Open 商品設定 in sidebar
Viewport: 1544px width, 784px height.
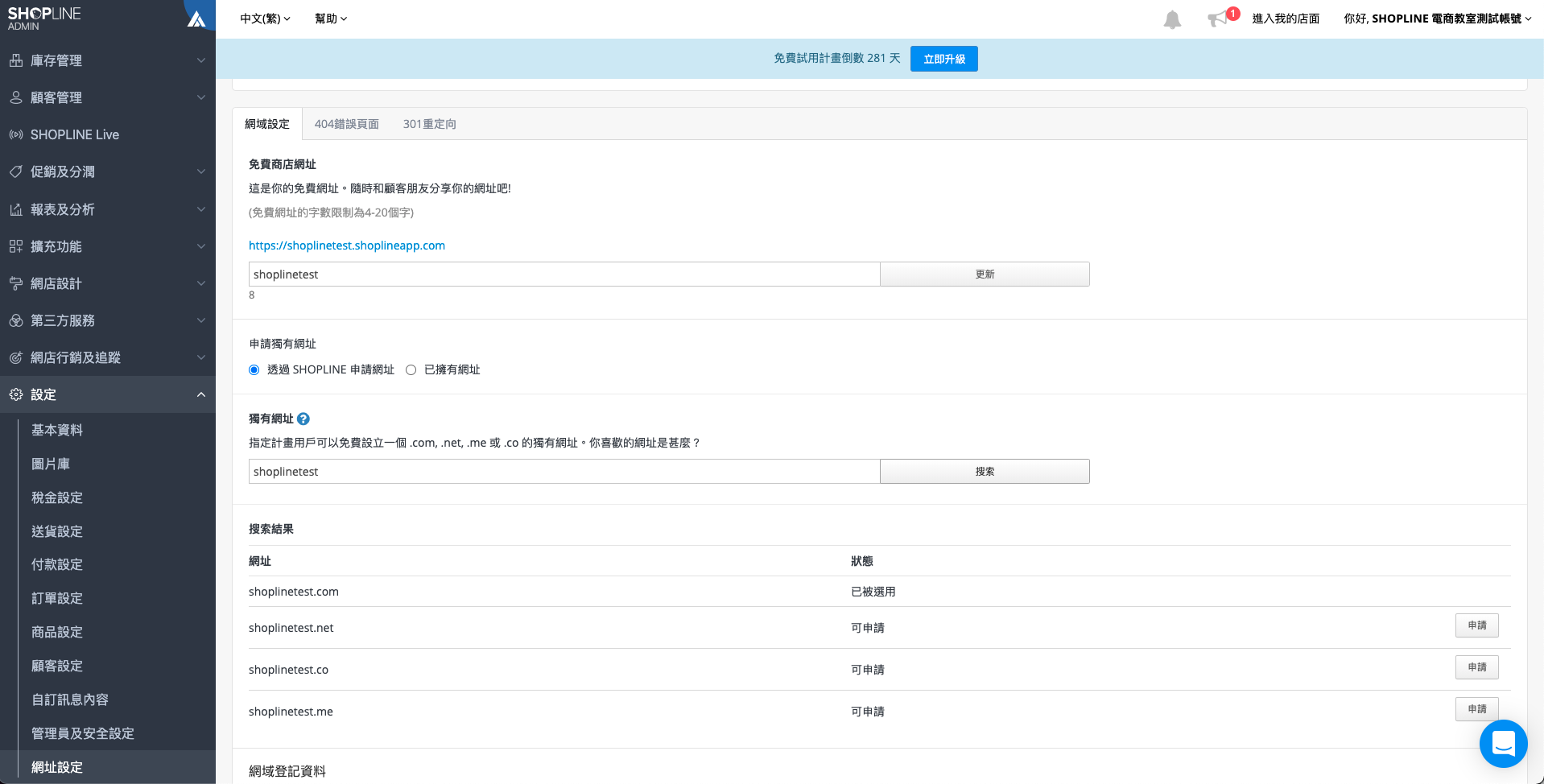coord(57,632)
